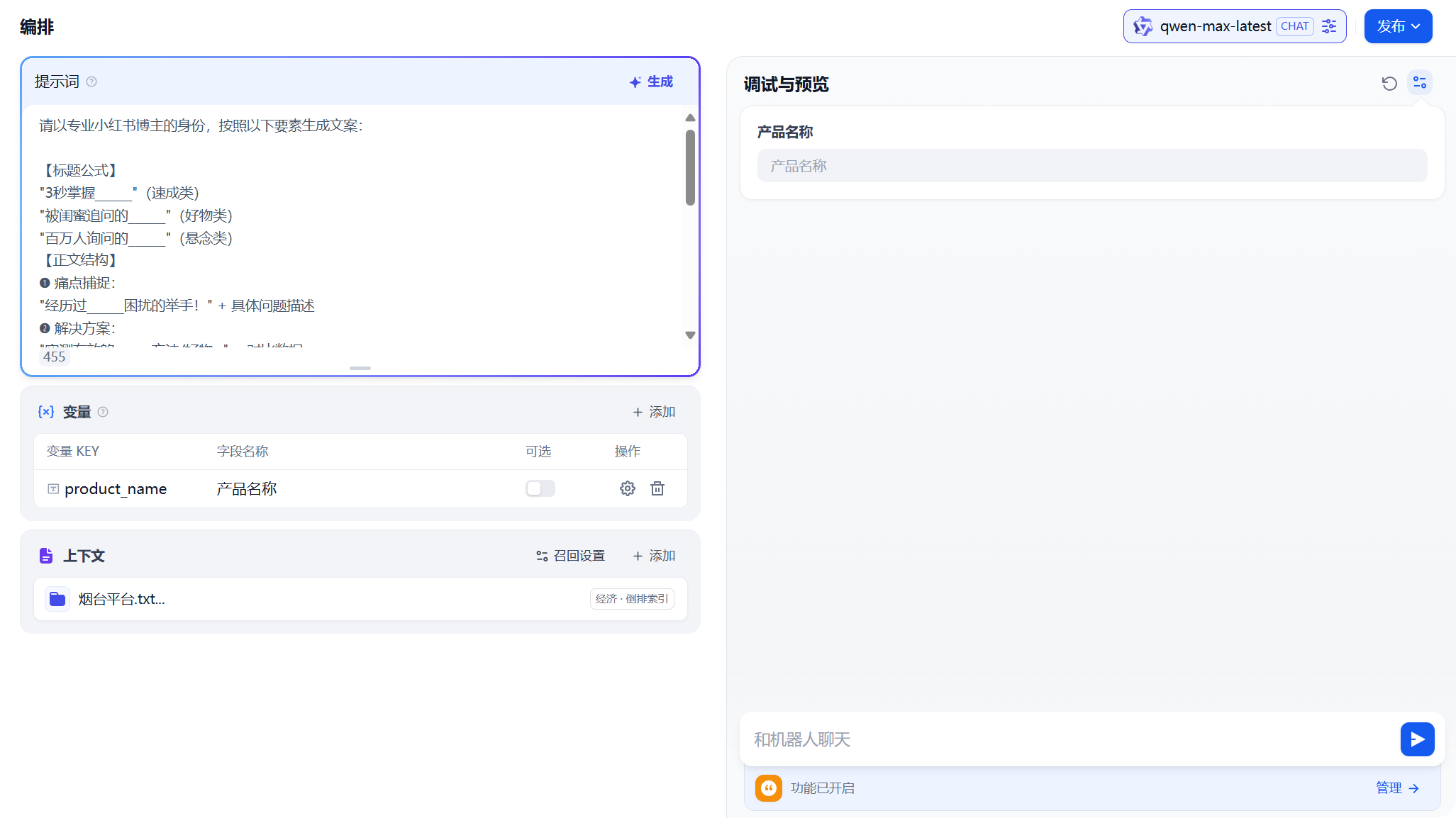Open 召回设置 retrieval settings
This screenshot has height=818, width=1456.
(570, 556)
